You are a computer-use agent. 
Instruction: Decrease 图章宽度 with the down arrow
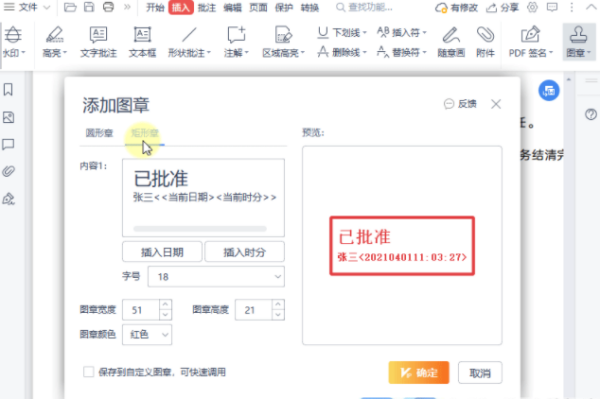click(165, 315)
